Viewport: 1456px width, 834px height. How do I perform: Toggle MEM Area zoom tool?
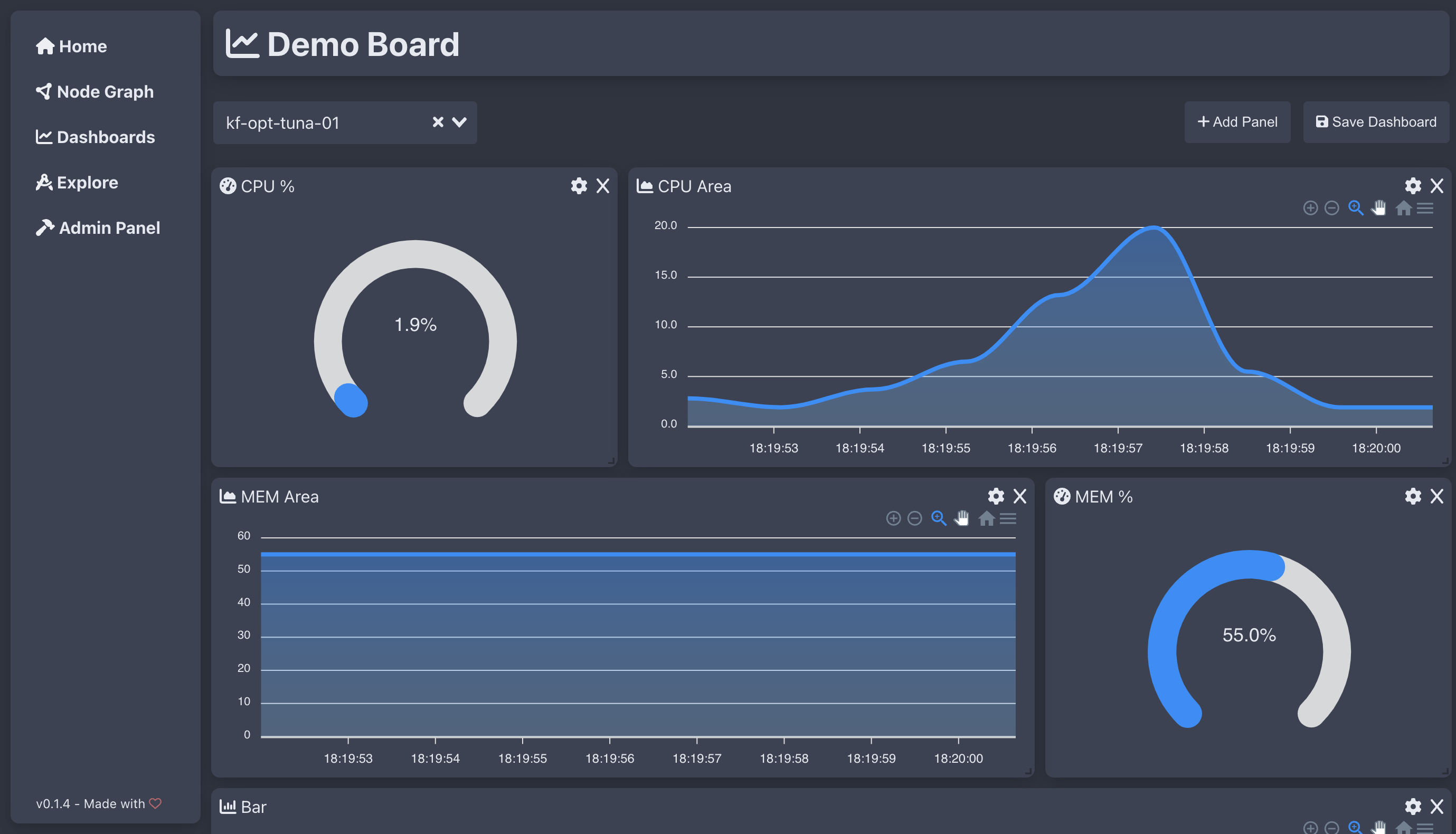tap(938, 518)
